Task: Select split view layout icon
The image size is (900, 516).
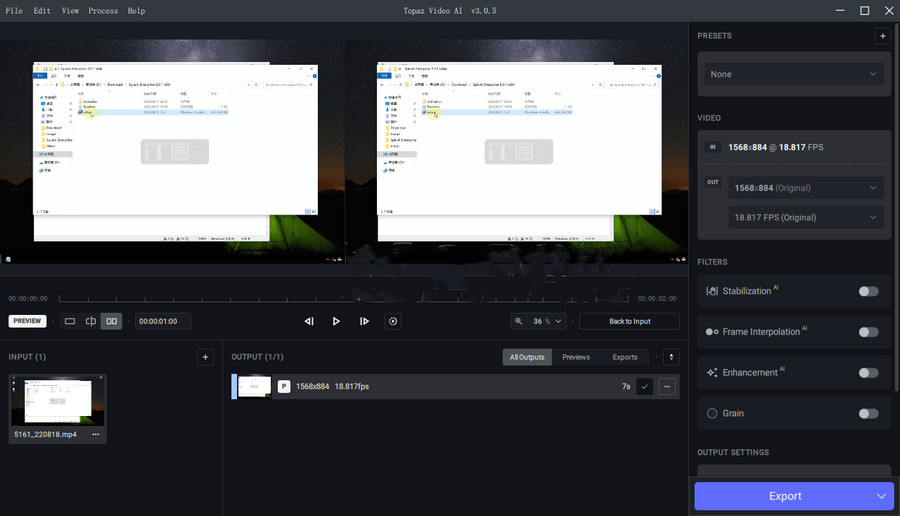Action: click(x=91, y=321)
